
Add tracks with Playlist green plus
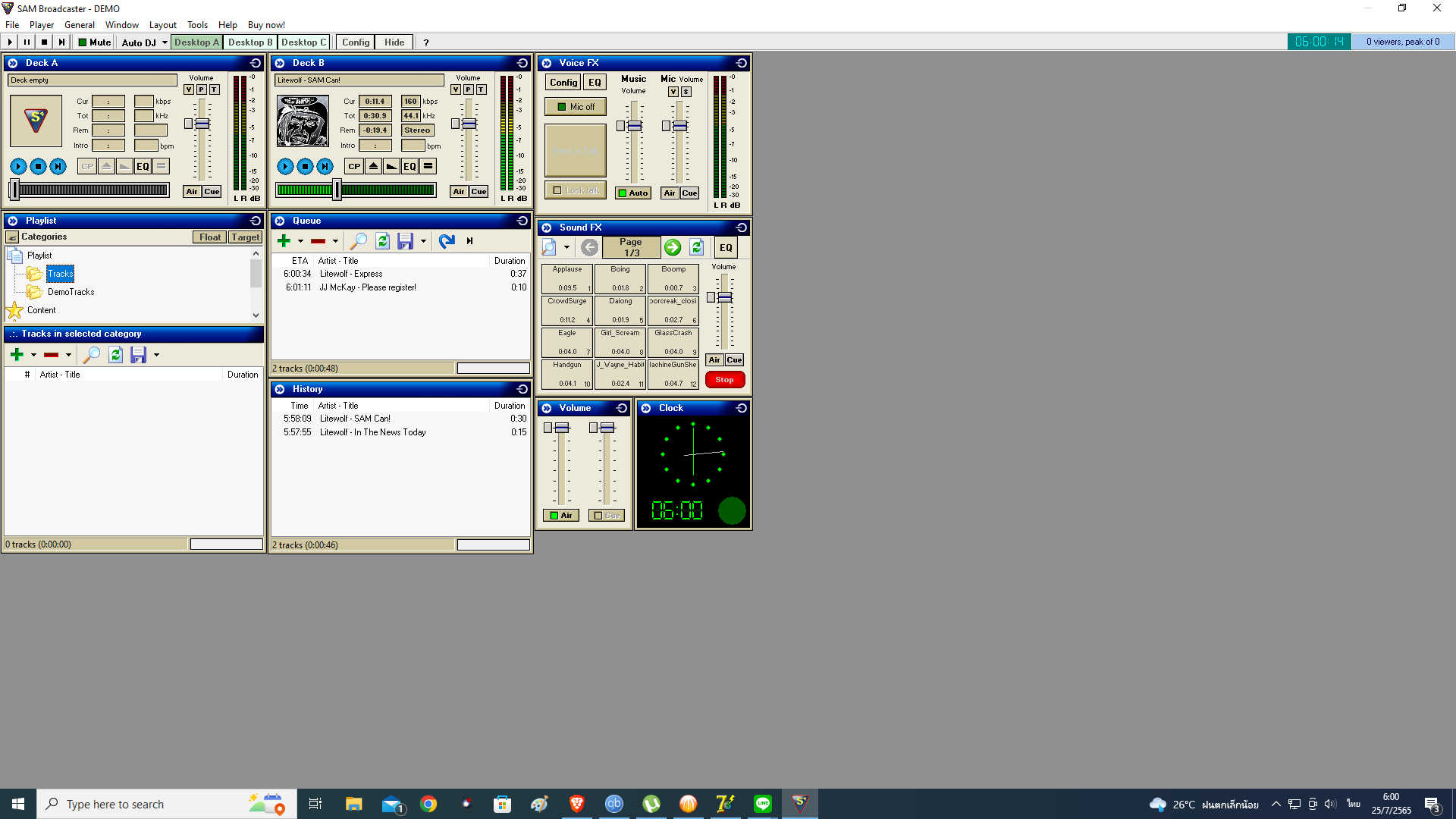(17, 354)
